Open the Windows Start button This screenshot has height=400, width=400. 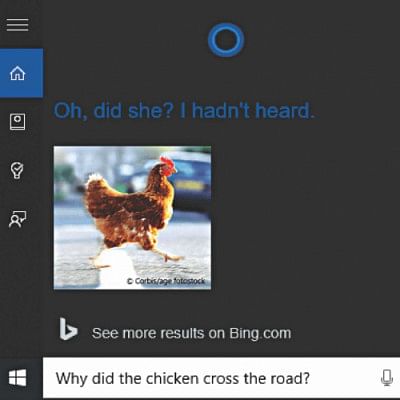point(18,378)
